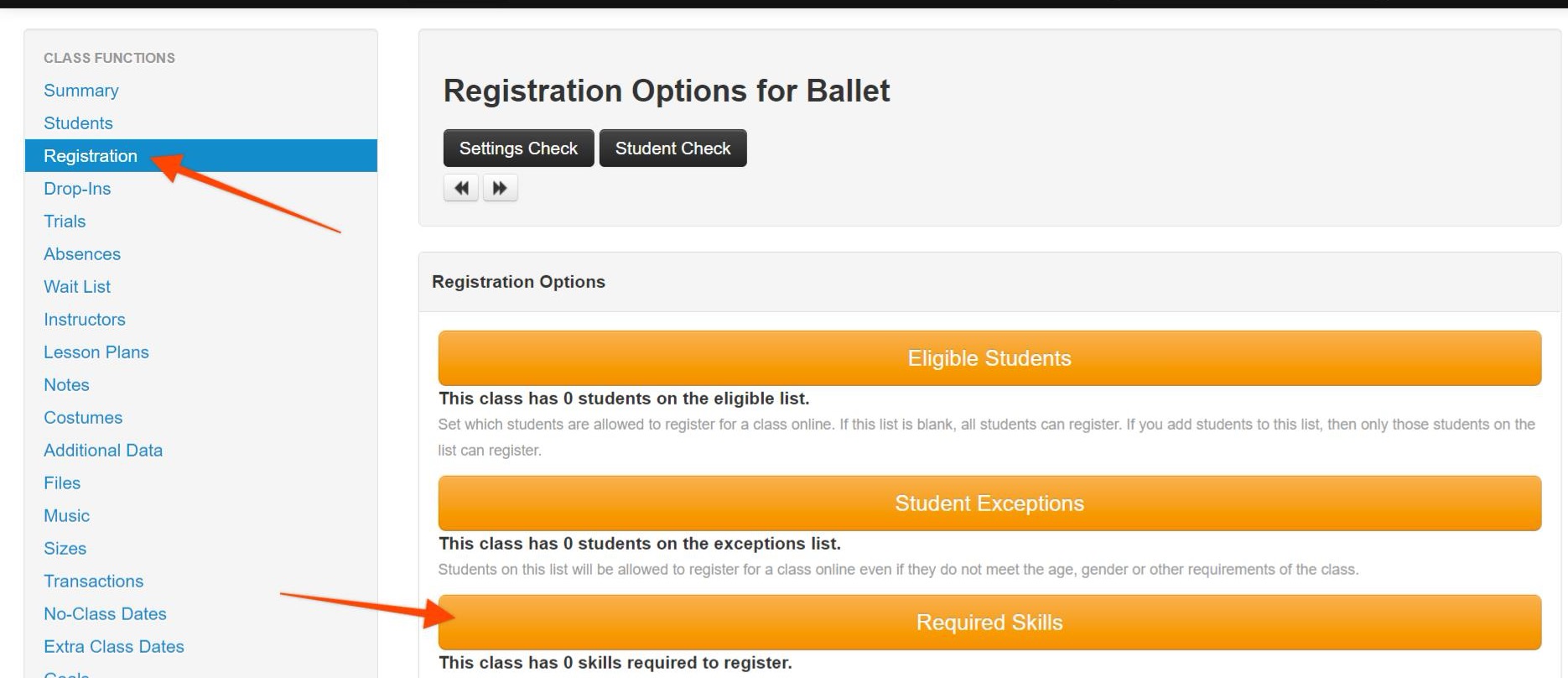Viewport: 1568px width, 678px height.
Task: Open Lesson Plans in the sidebar
Action: pos(96,352)
